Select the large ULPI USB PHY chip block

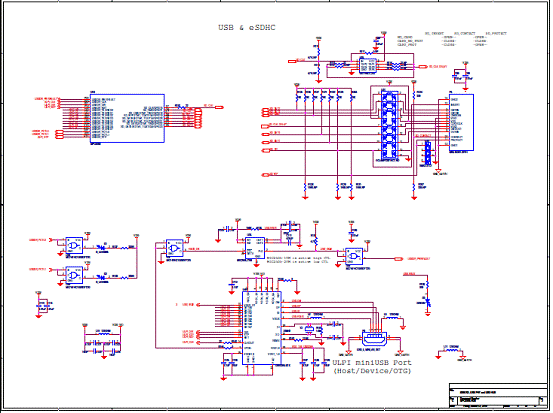click(262, 328)
